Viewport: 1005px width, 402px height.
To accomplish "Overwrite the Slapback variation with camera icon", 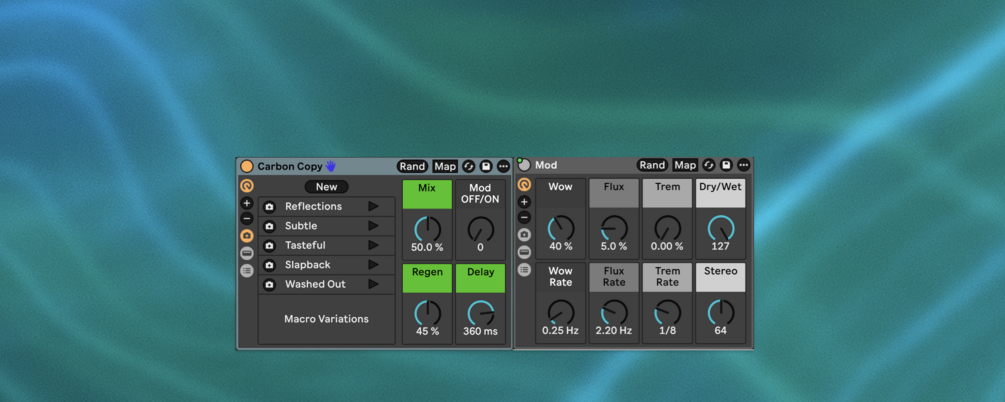I will (269, 265).
